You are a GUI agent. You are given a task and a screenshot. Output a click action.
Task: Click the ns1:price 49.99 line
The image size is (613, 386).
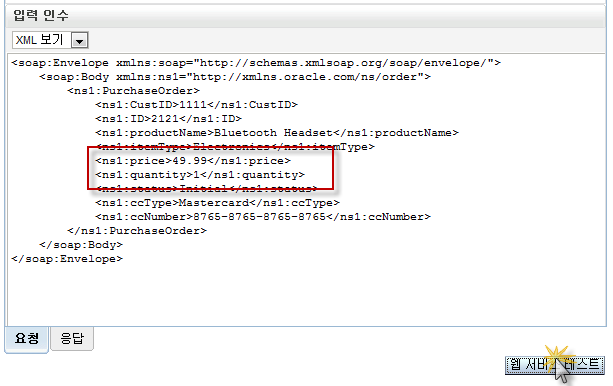pos(193,161)
